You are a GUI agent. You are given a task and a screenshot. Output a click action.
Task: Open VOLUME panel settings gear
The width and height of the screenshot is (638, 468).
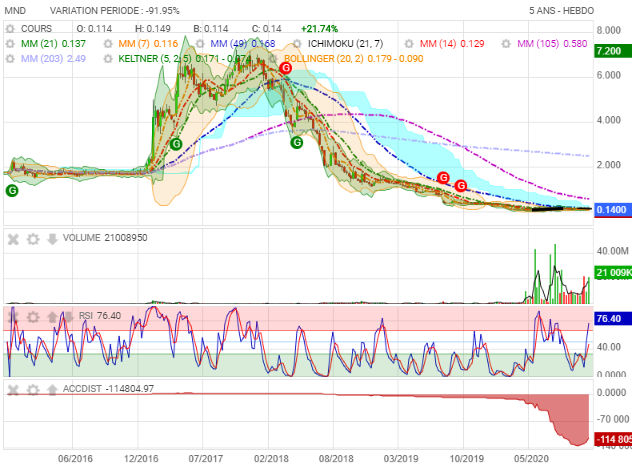coord(32,238)
